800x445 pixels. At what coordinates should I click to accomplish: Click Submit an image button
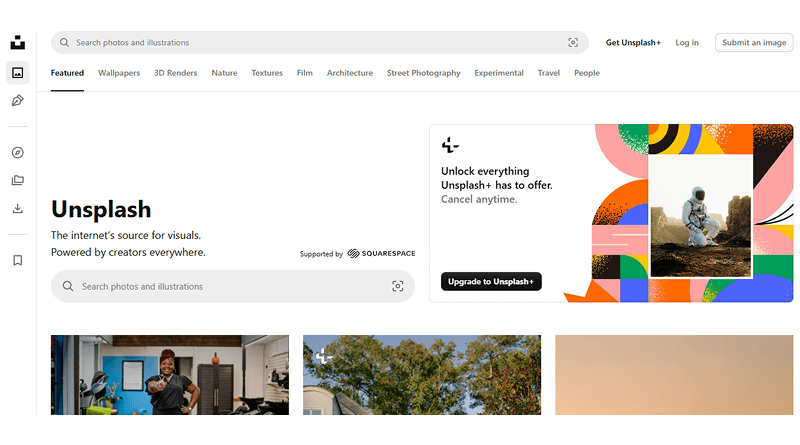point(754,42)
